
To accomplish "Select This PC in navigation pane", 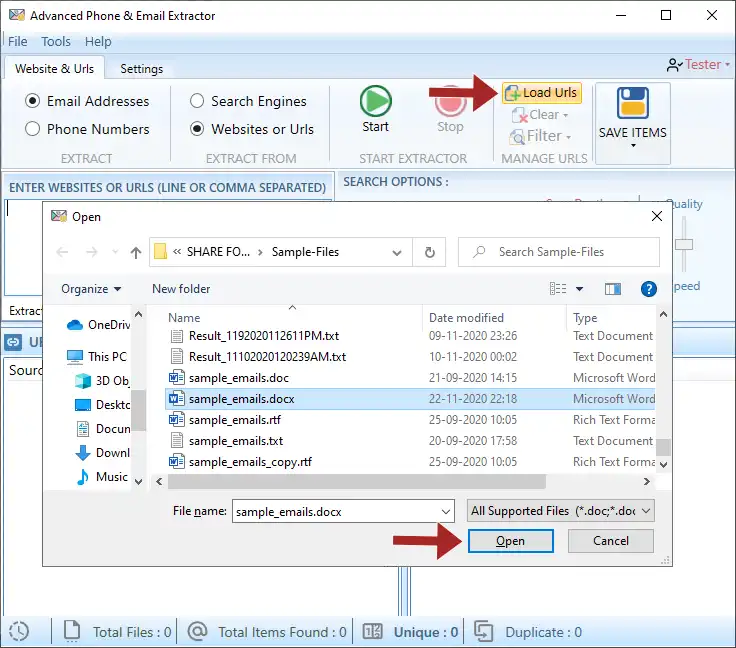I will (x=97, y=357).
